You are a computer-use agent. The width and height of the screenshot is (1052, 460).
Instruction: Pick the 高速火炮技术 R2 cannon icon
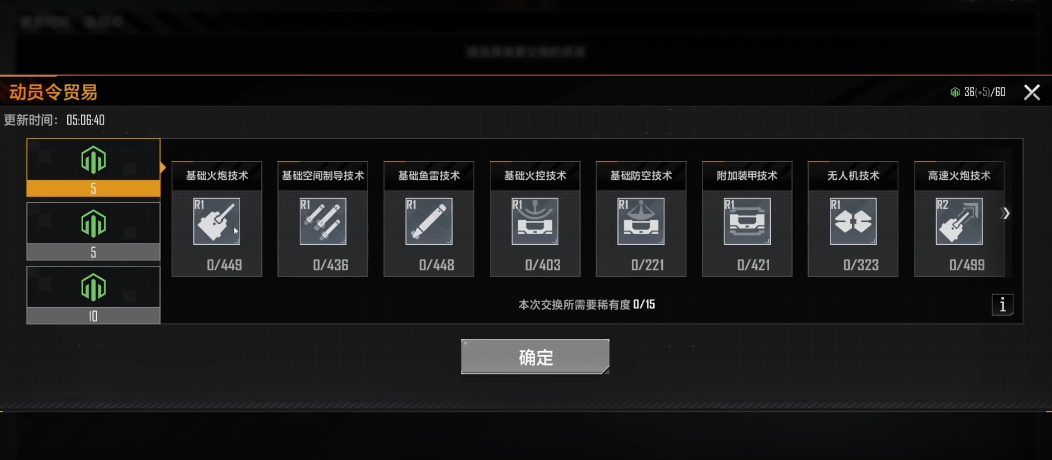(959, 221)
